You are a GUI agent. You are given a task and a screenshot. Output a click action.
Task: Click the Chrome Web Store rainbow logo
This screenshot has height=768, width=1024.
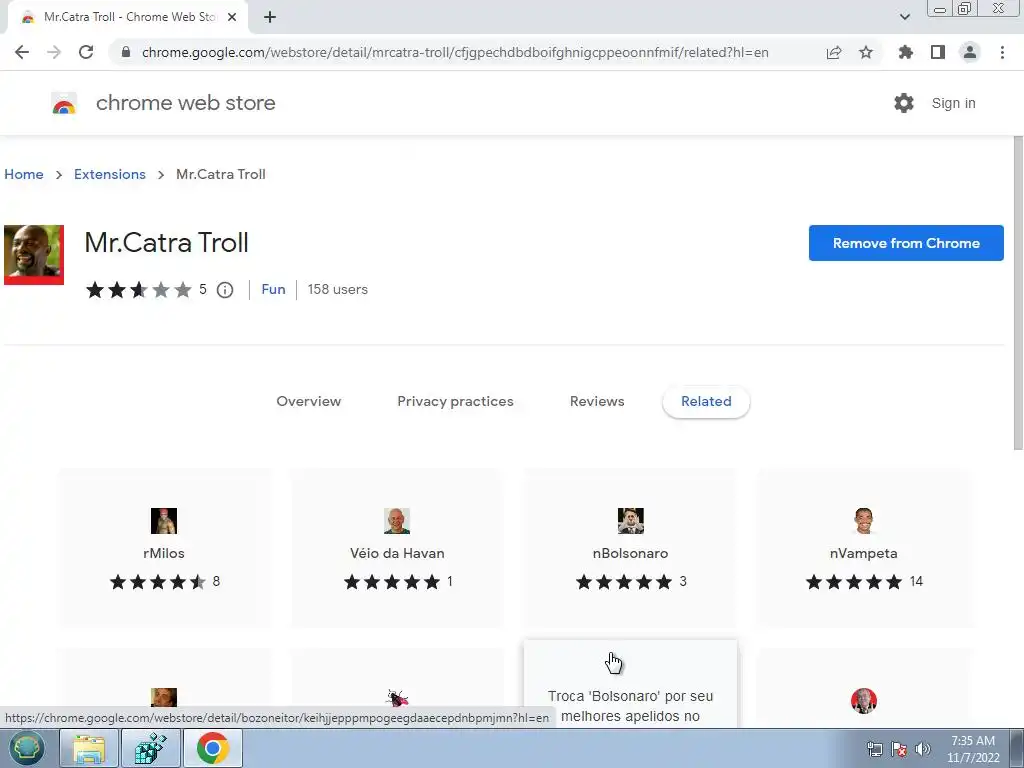coord(64,103)
